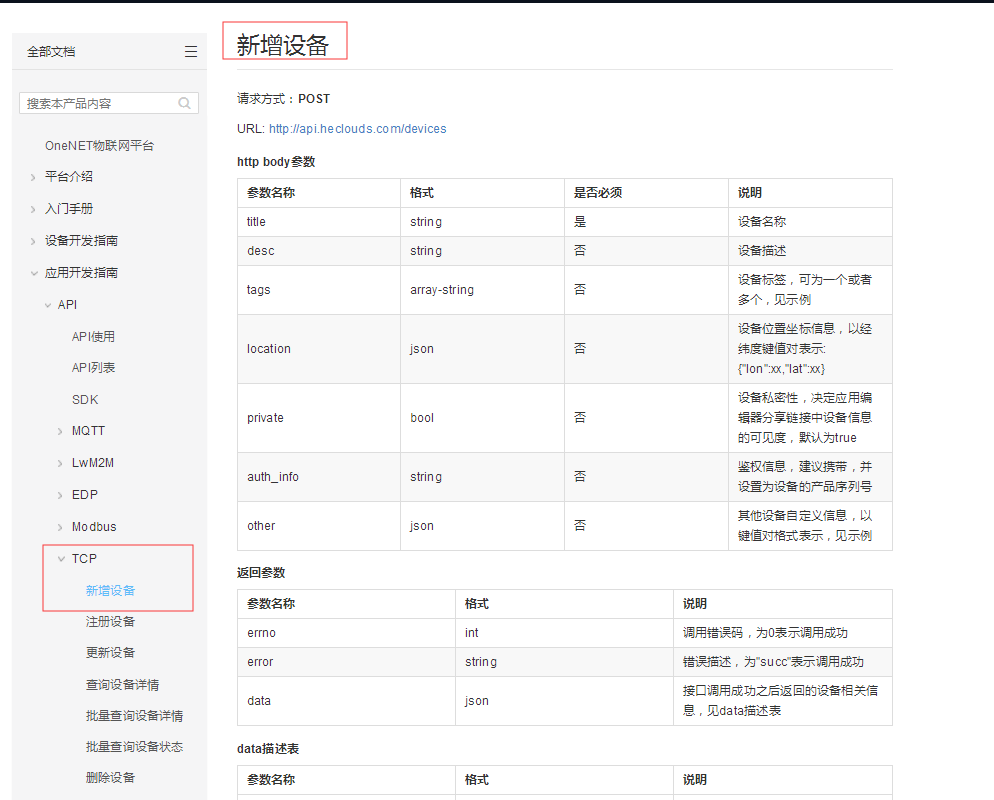Click the search magnifier icon
The image size is (994, 800).
(x=183, y=102)
